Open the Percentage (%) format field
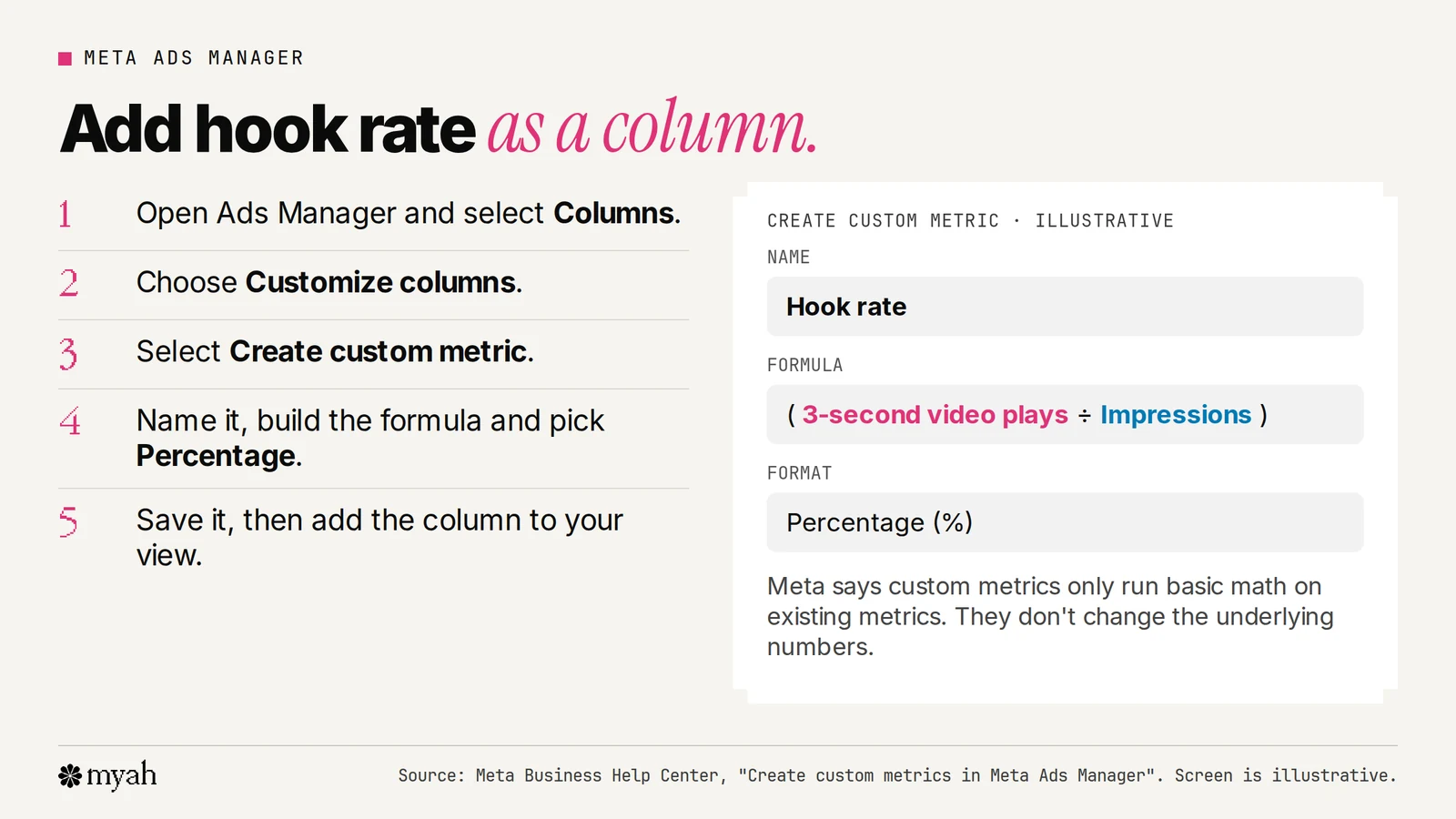 1065,522
